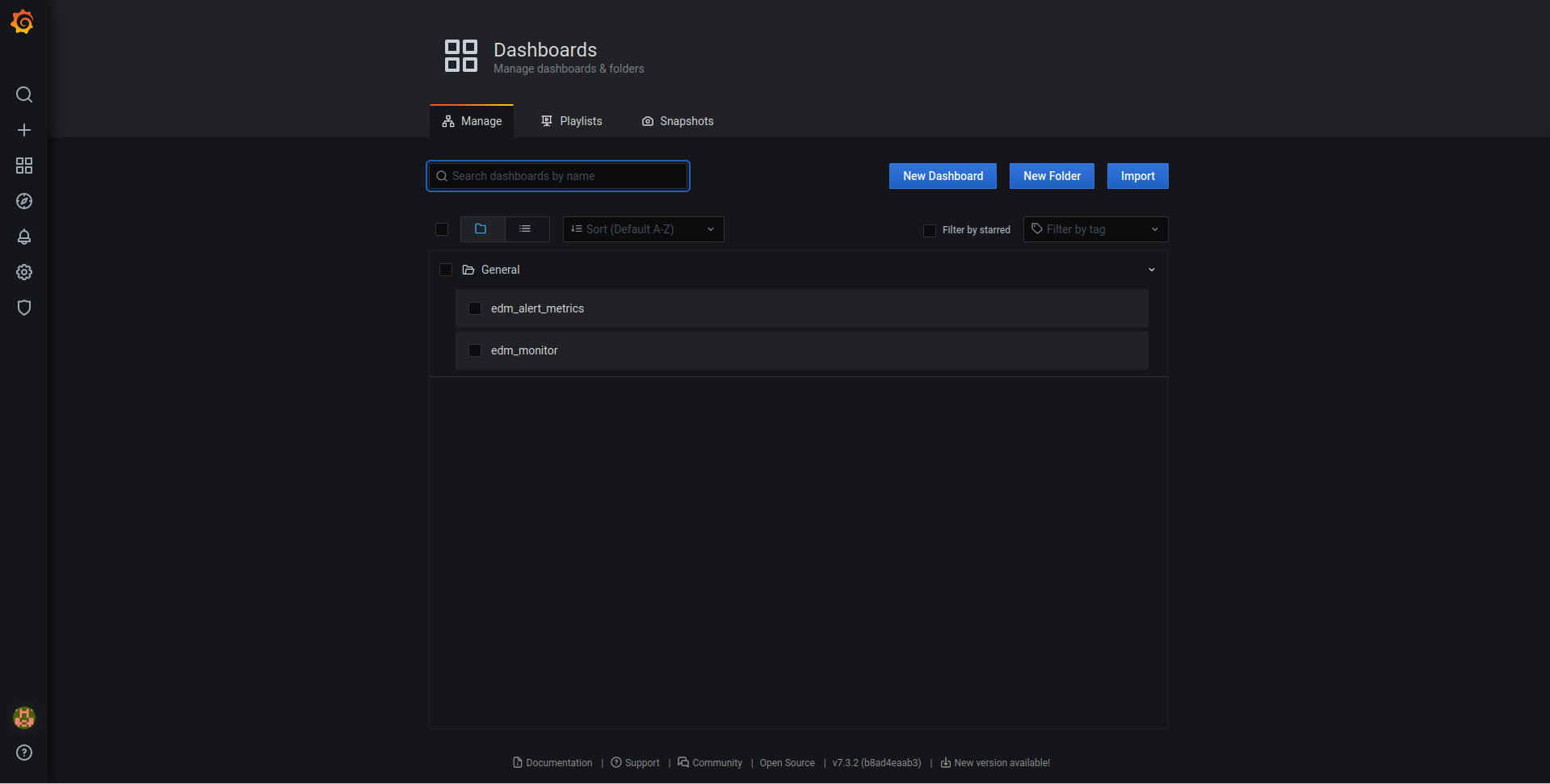Open the Filter by tag dropdown
Viewport: 1550px width, 784px height.
point(1096,229)
